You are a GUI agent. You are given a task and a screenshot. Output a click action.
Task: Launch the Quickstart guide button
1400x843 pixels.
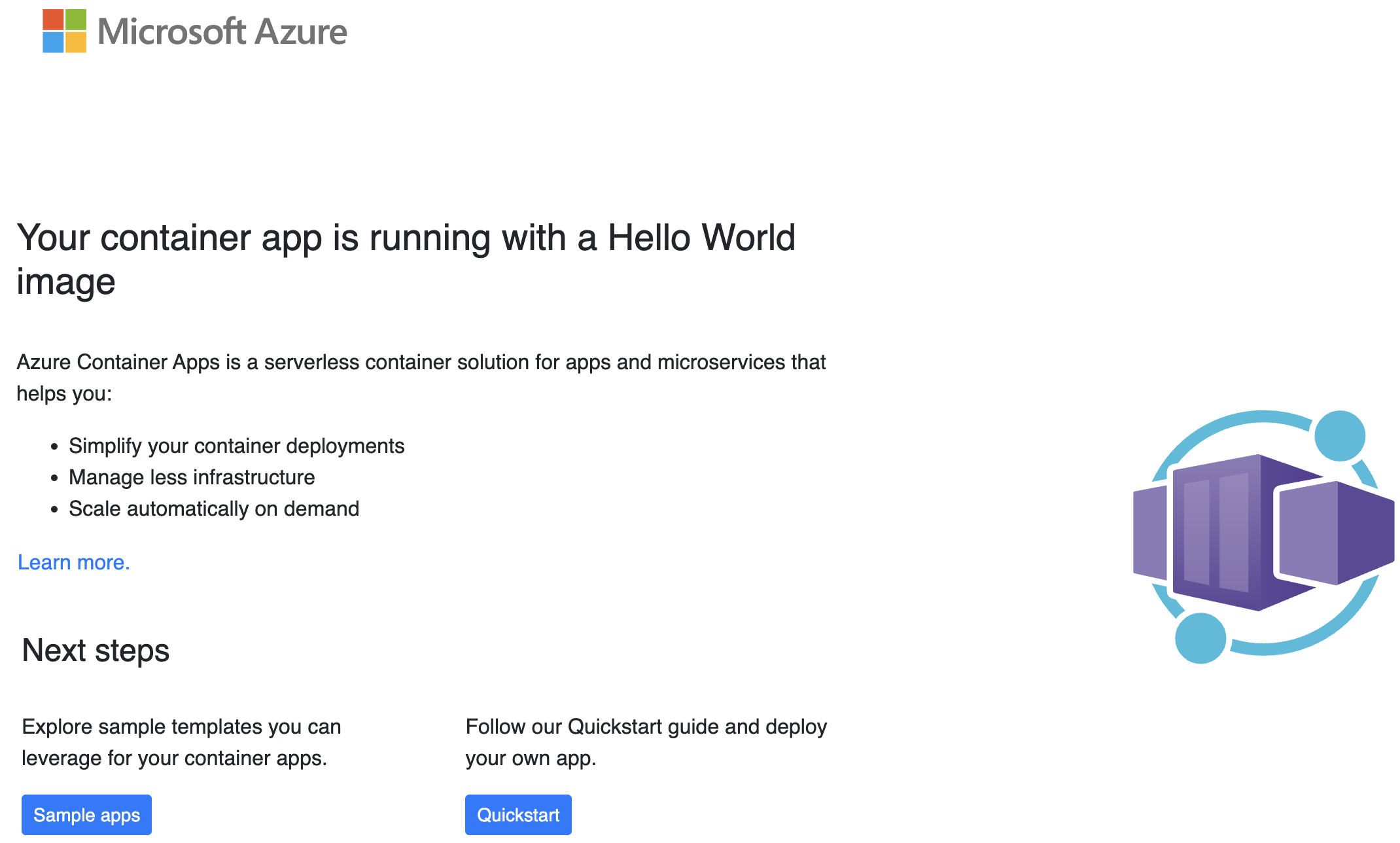click(x=518, y=815)
